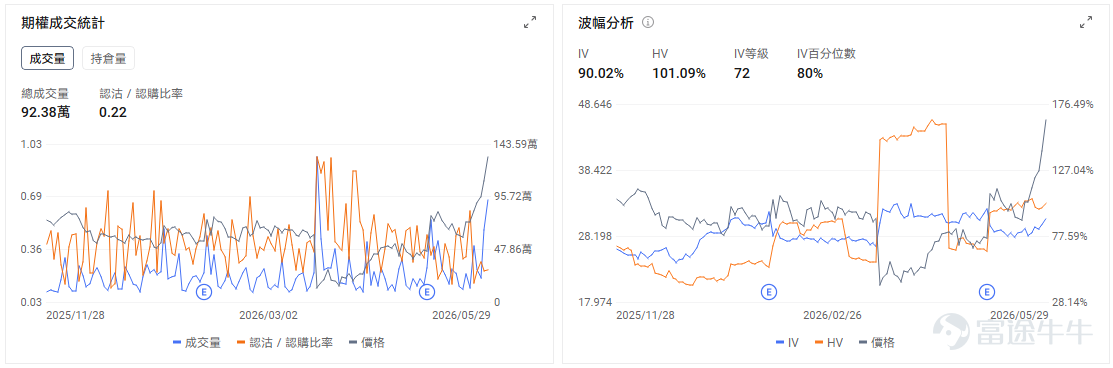Click the IV等級 value 72

tap(742, 73)
